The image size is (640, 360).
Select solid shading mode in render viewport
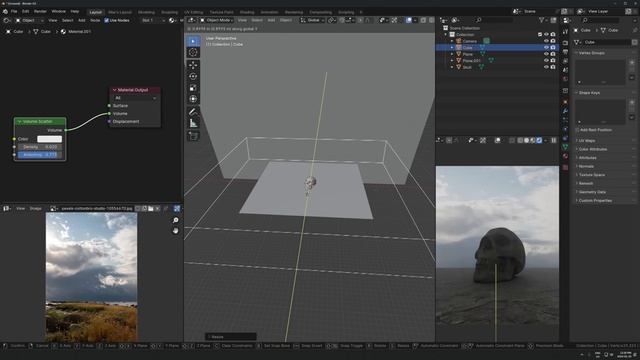tap(526, 140)
